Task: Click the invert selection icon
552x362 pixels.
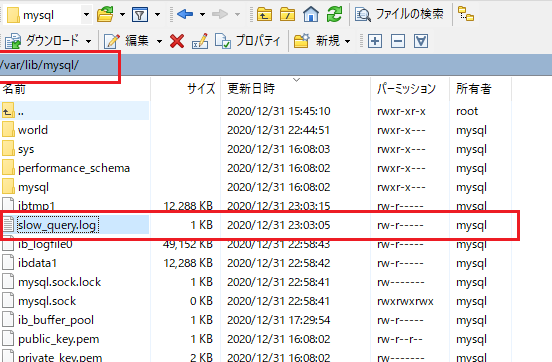Action: click(x=421, y=41)
